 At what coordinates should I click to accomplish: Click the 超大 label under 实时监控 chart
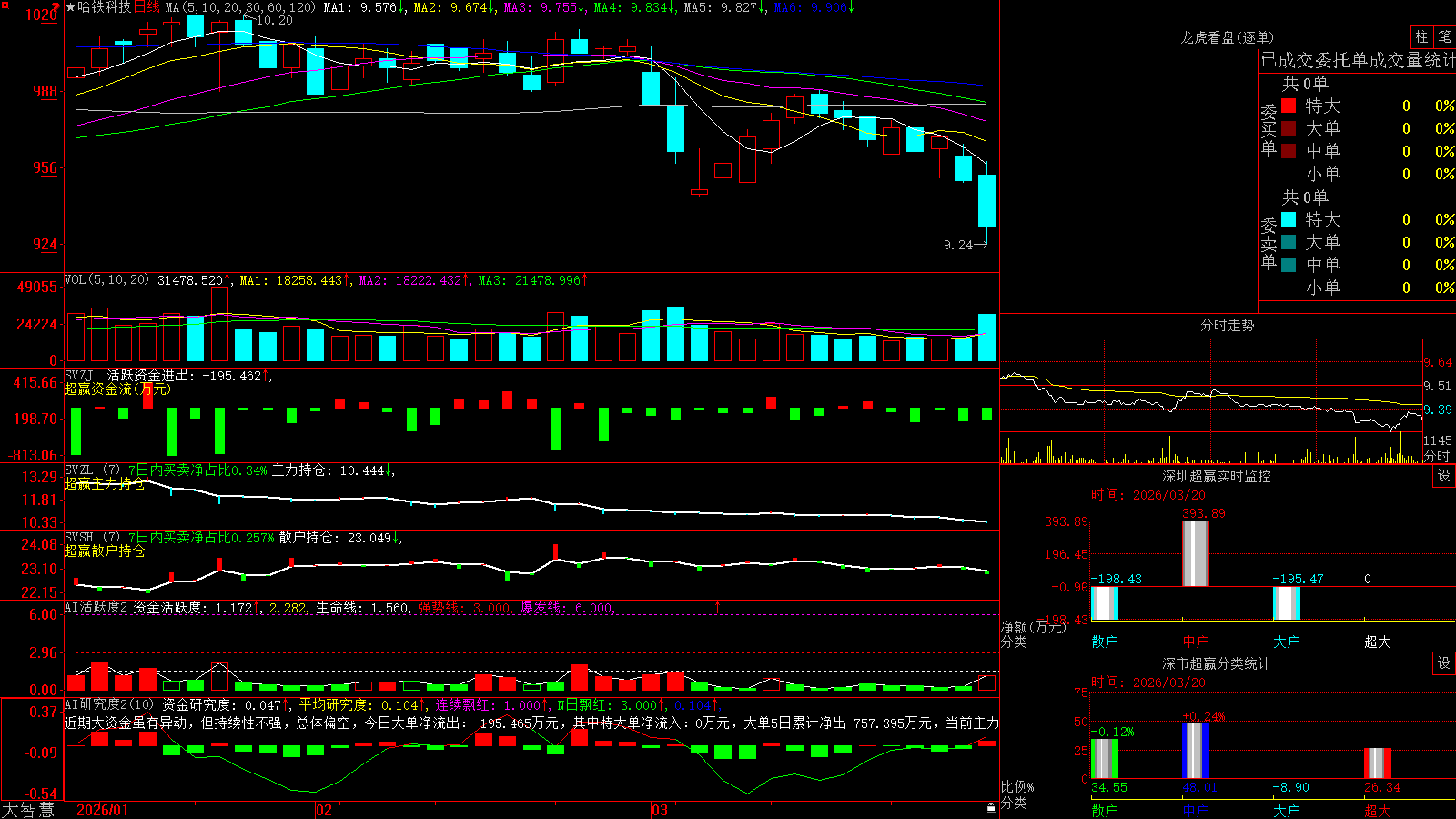coord(1378,642)
